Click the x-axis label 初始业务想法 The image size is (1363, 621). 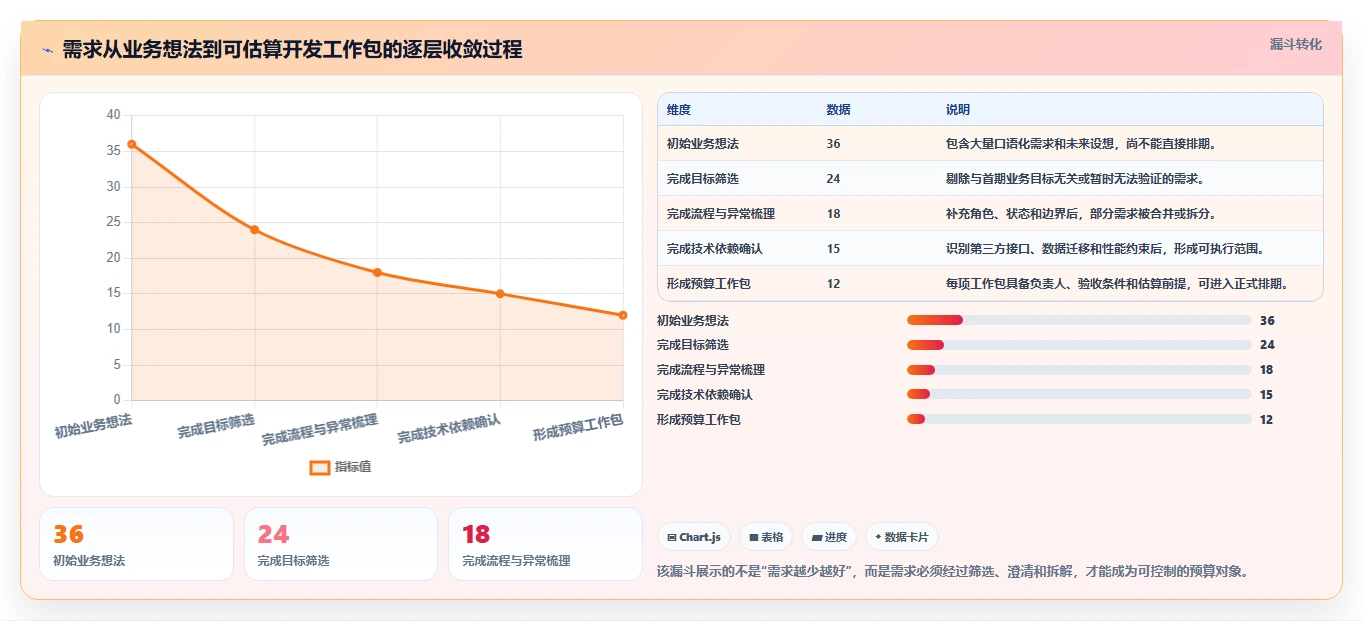point(93,427)
